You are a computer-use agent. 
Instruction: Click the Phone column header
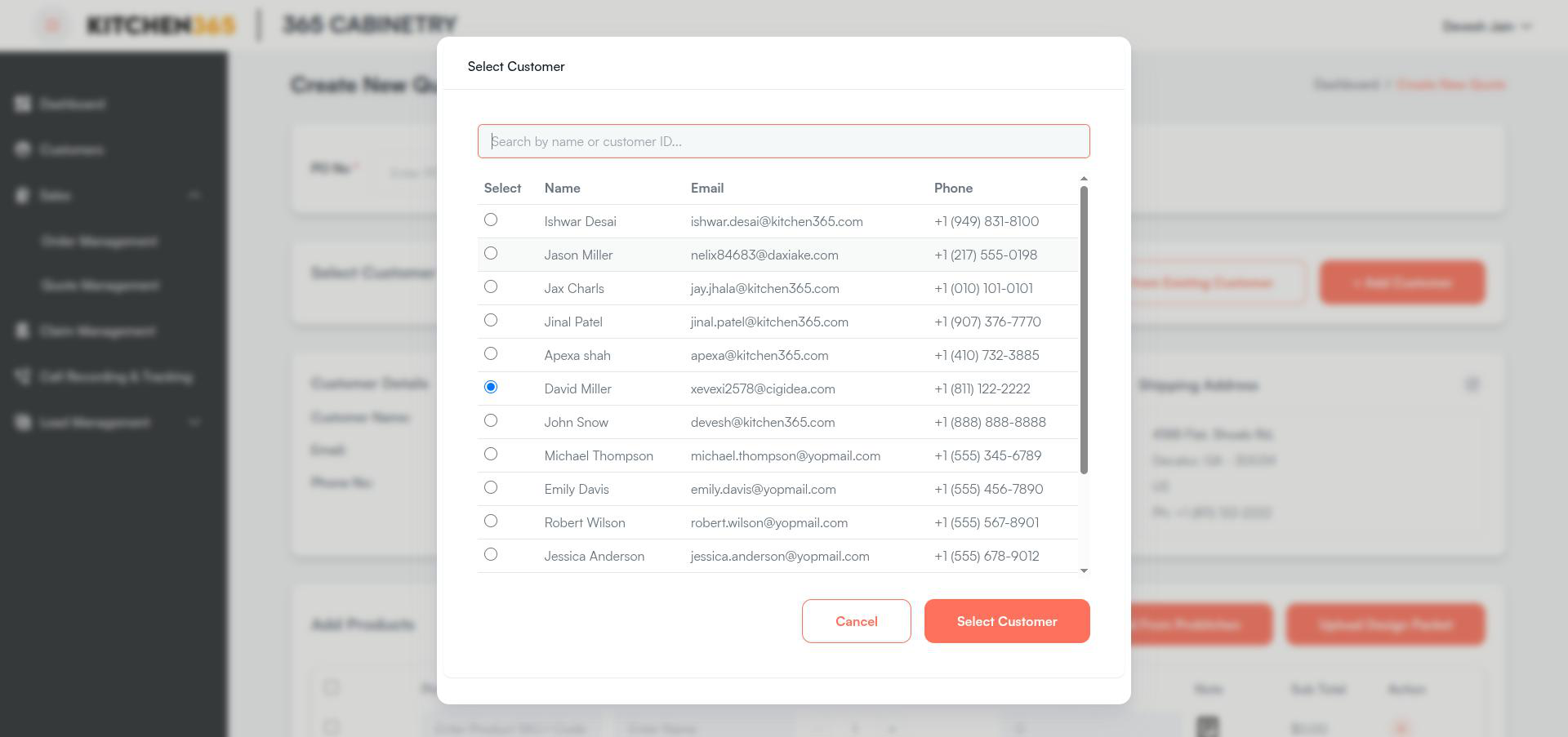[953, 188]
